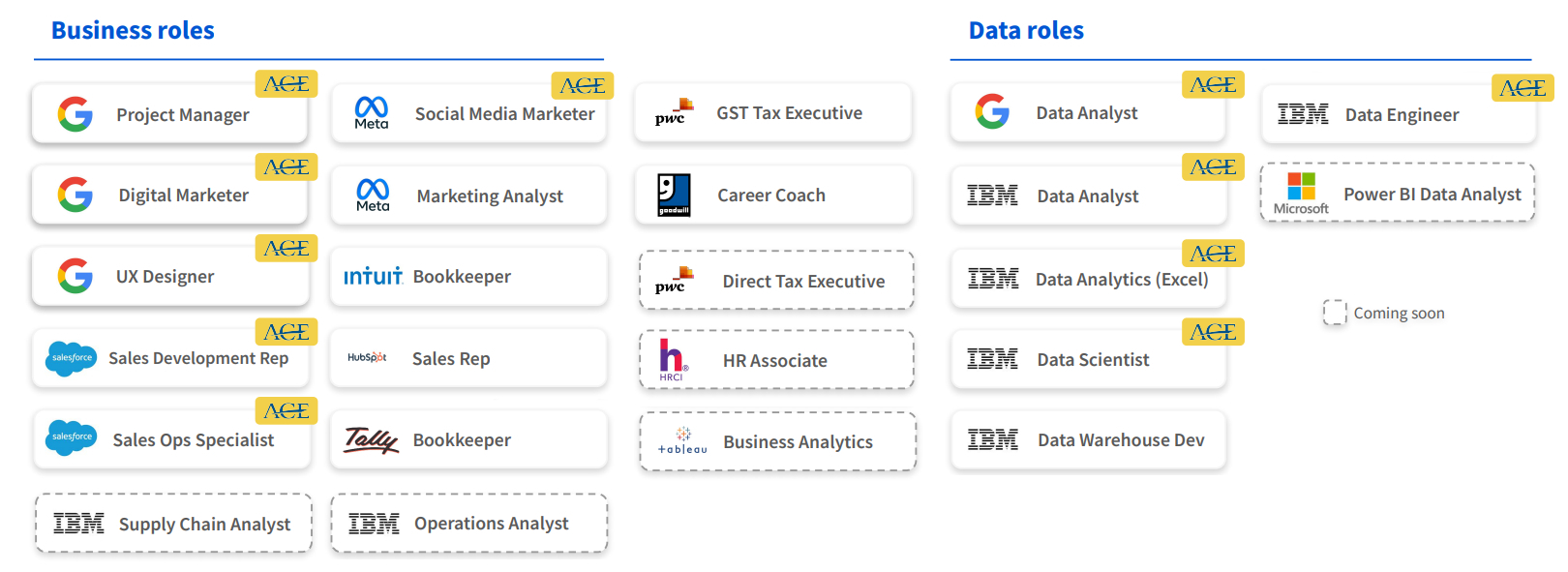
Task: Click the Salesforce logo on Sales Development Rep
Action: [71, 358]
